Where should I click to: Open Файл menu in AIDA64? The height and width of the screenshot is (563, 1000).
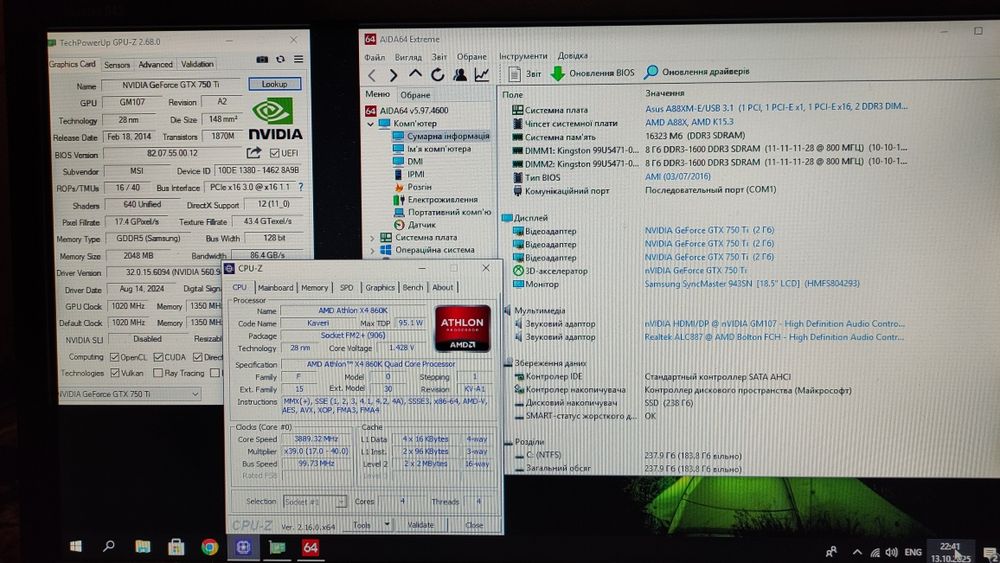tap(374, 57)
